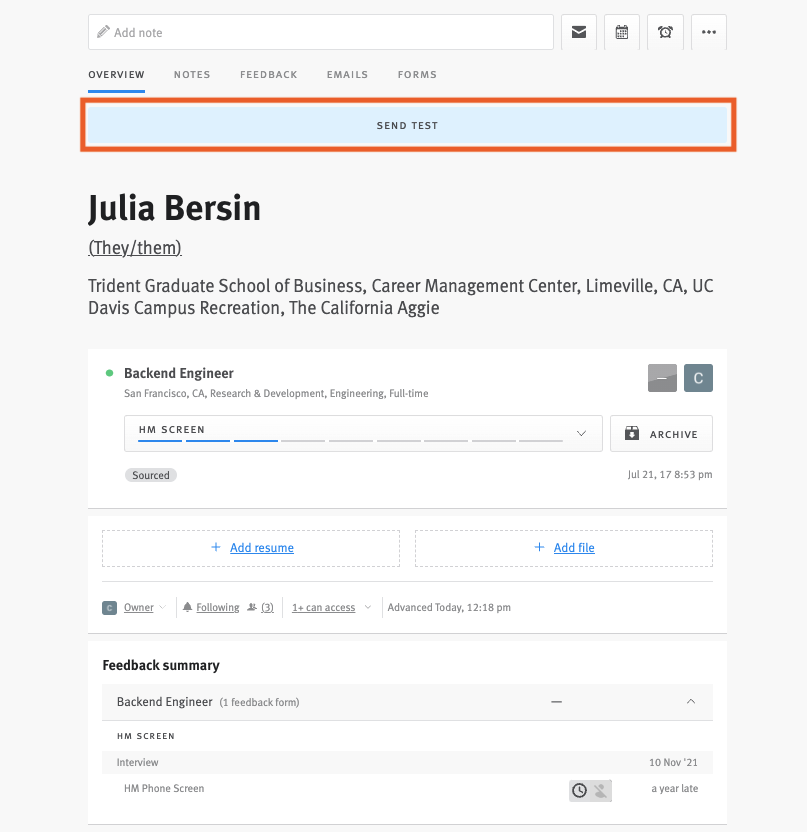This screenshot has height=832, width=807.
Task: Click the clock icon next to HM Phone Screen
Action: pos(580,790)
